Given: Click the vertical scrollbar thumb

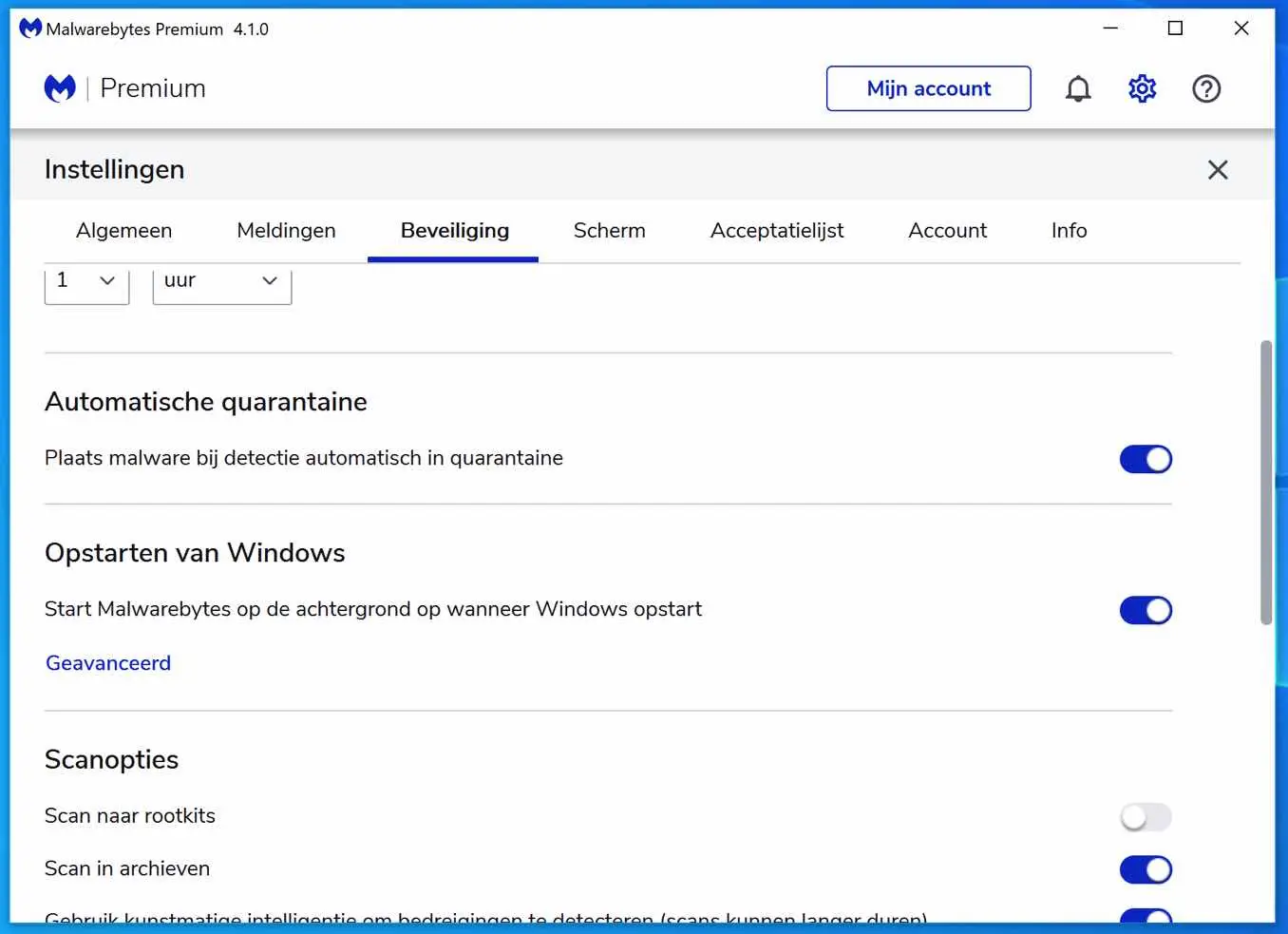Looking at the screenshot, I should [x=1266, y=482].
